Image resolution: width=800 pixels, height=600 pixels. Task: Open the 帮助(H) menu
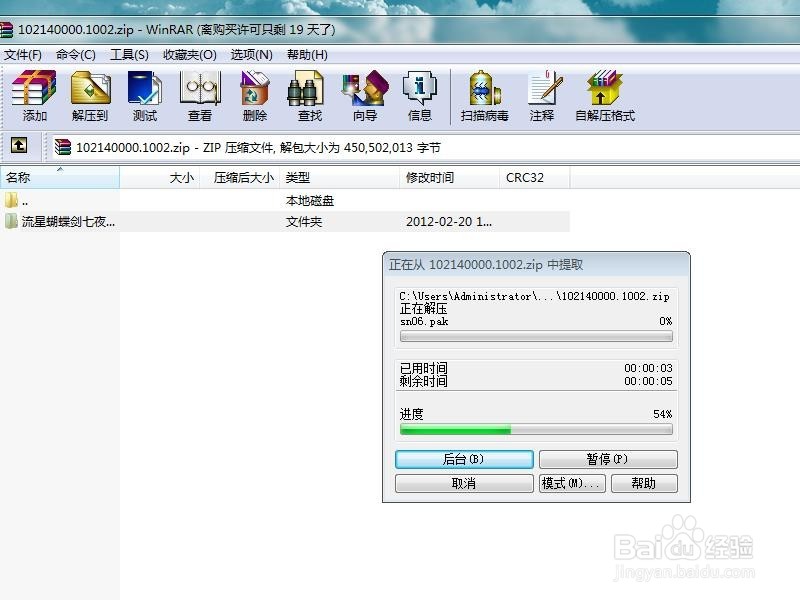307,55
